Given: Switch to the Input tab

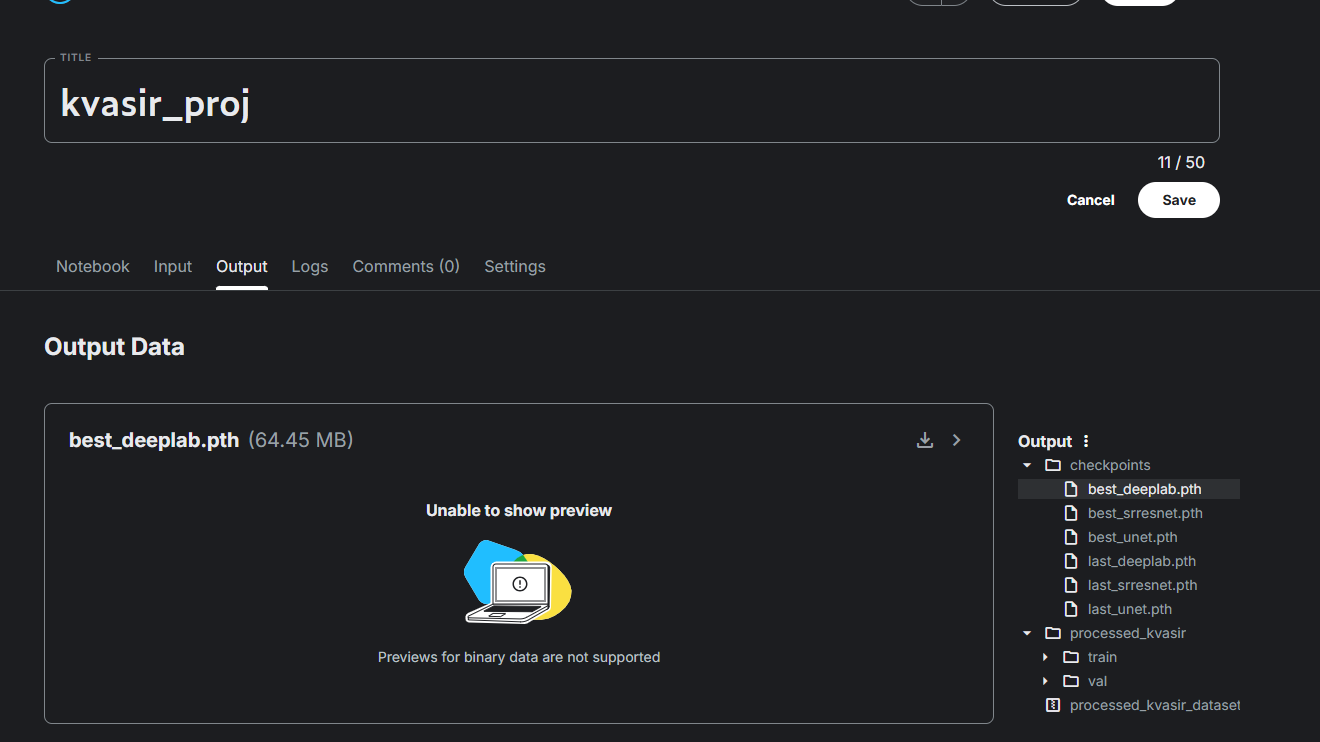Looking at the screenshot, I should pos(173,266).
